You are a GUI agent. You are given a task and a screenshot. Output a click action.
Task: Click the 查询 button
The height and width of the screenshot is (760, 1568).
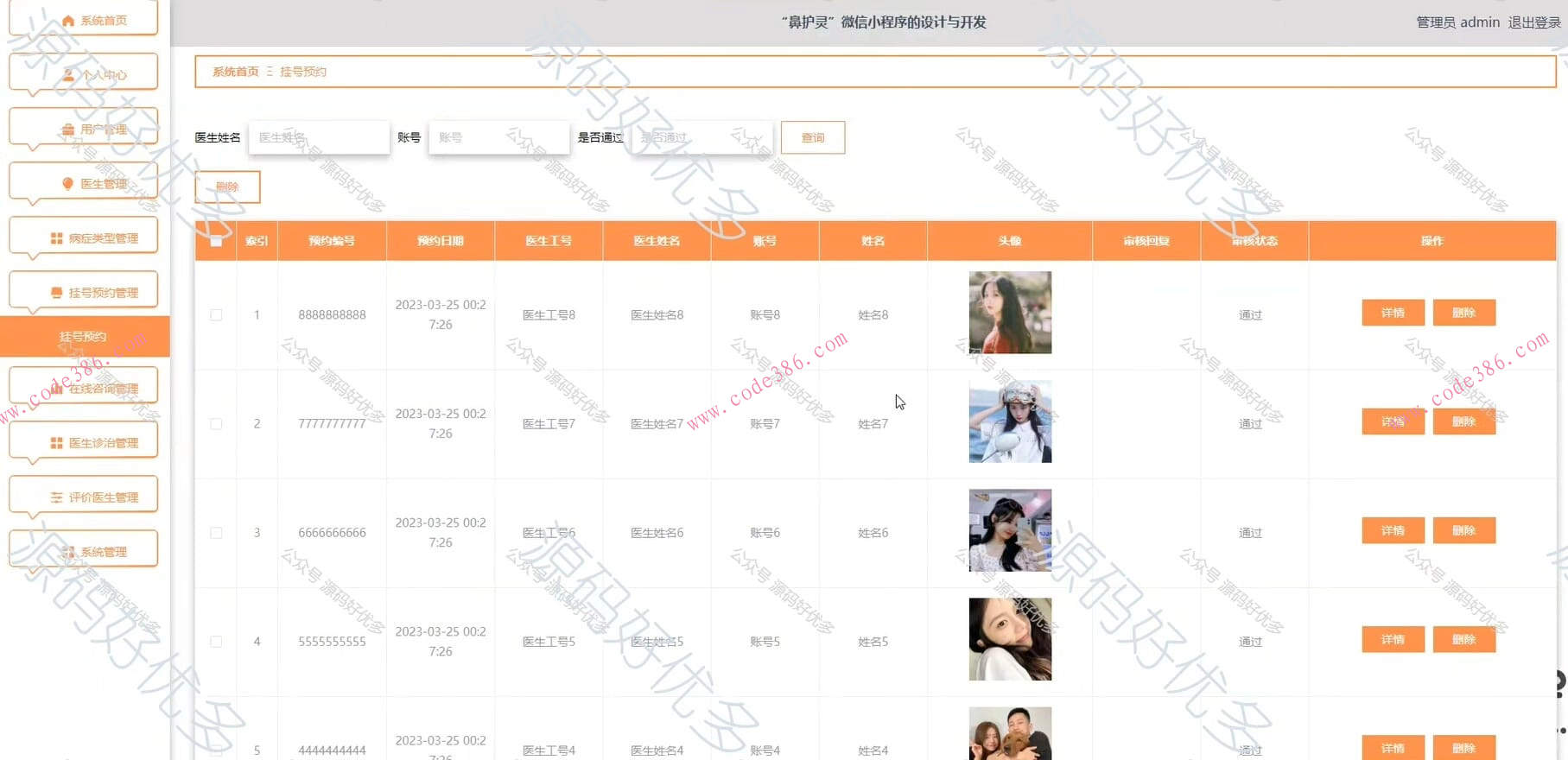click(813, 137)
